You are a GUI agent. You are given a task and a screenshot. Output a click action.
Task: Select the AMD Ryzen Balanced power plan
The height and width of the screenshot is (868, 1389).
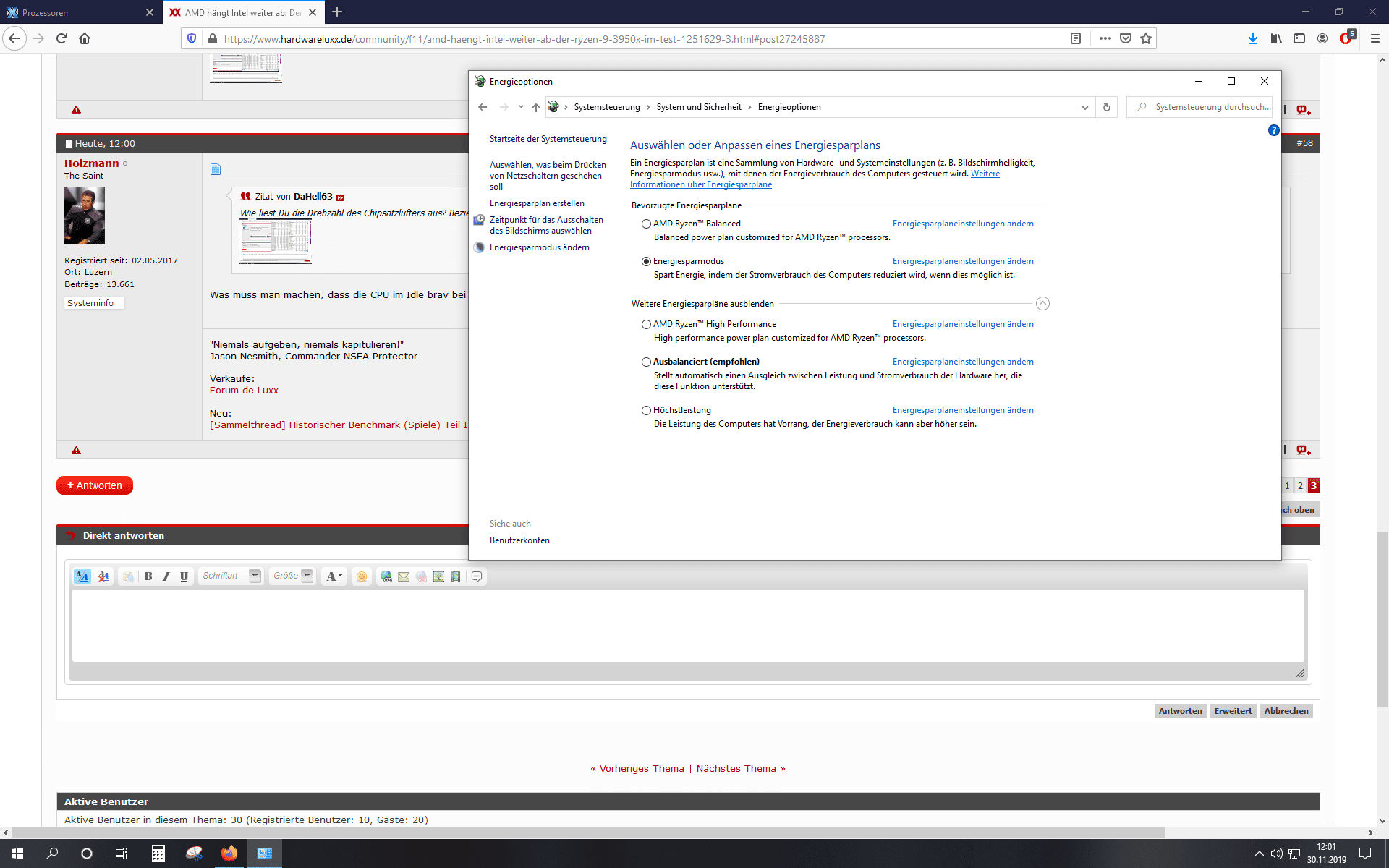pos(646,224)
